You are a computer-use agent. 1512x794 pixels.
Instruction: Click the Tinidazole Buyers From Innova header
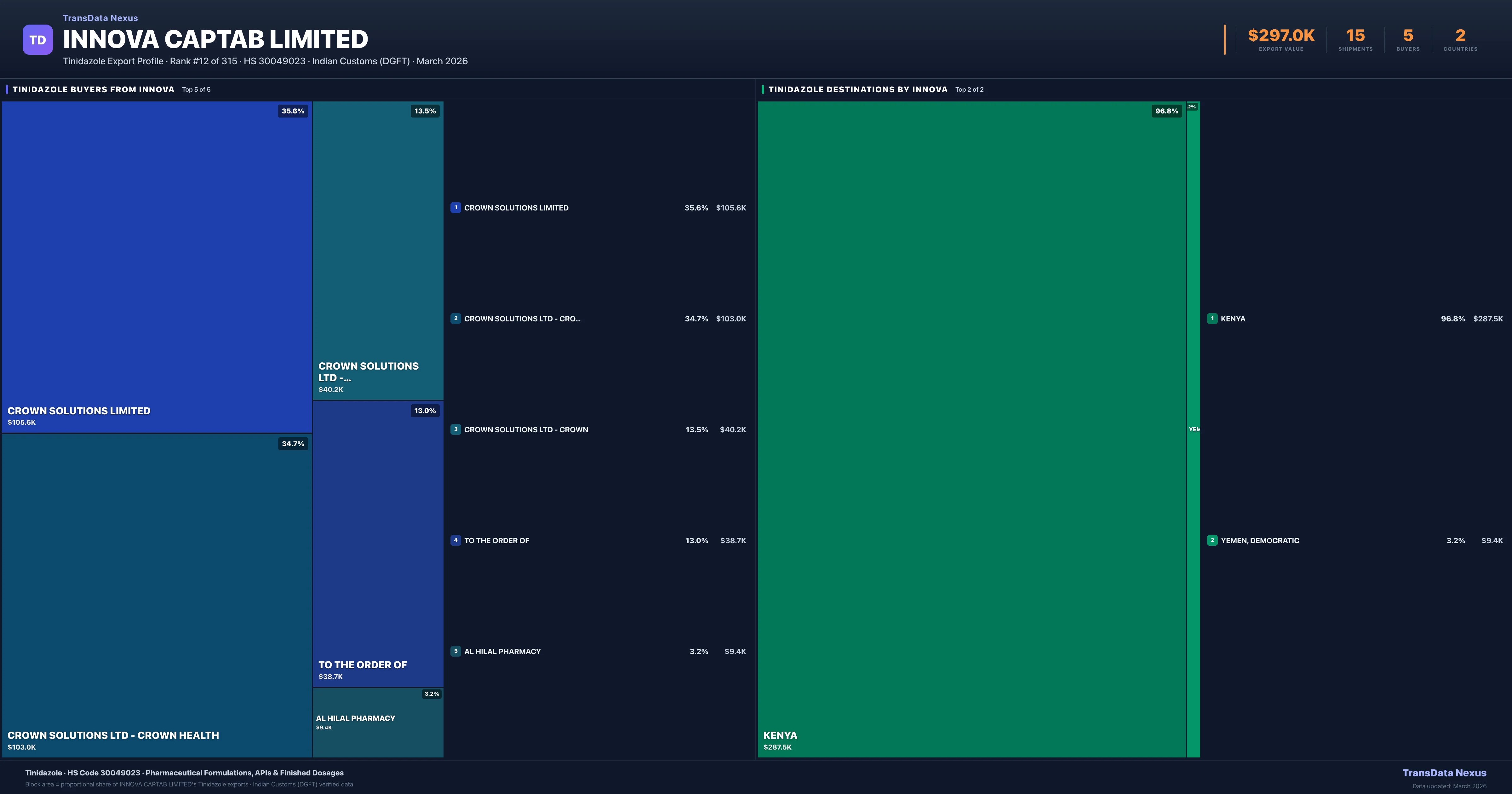tap(93, 89)
